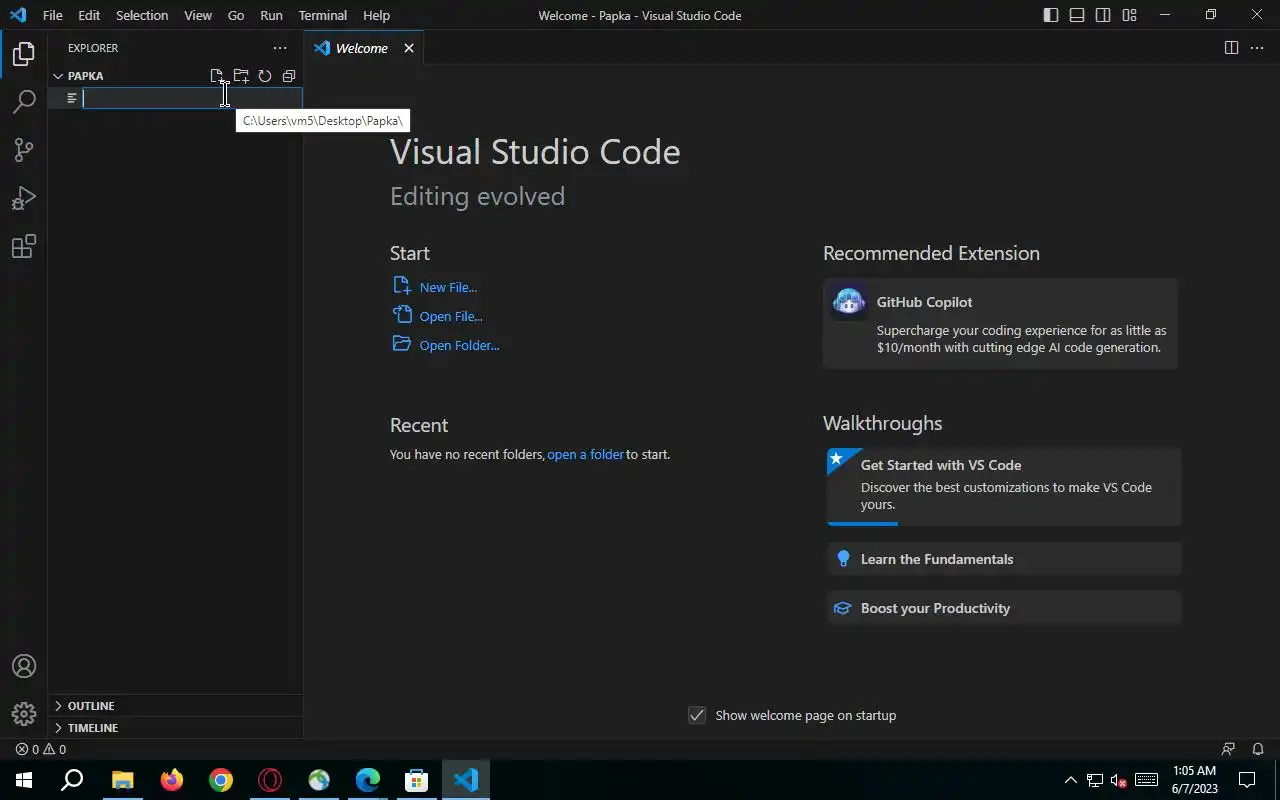Viewport: 1280px width, 800px height.
Task: Open the Run and Debug view
Action: pyautogui.click(x=24, y=198)
